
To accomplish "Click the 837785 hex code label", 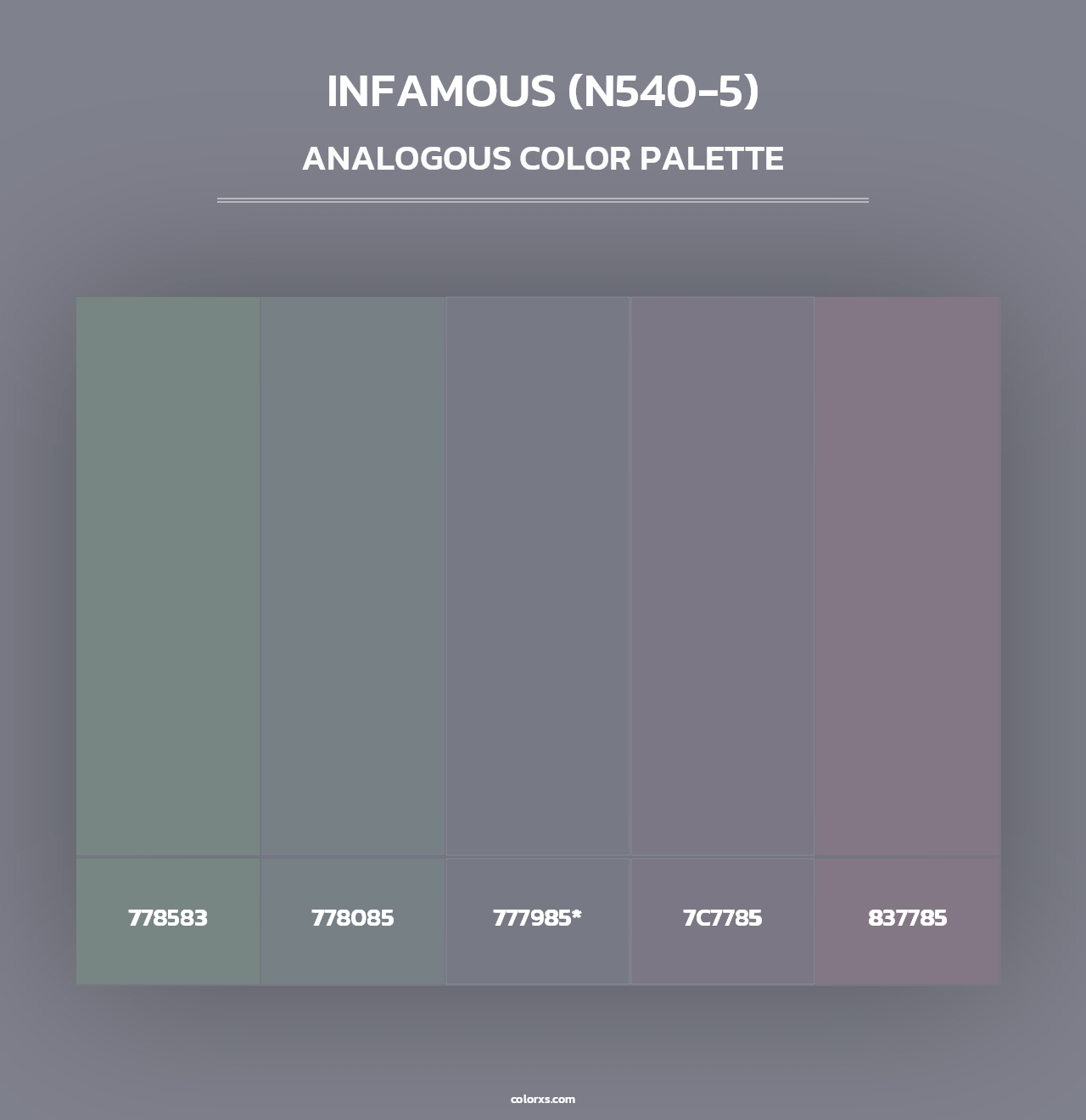I will point(908,918).
